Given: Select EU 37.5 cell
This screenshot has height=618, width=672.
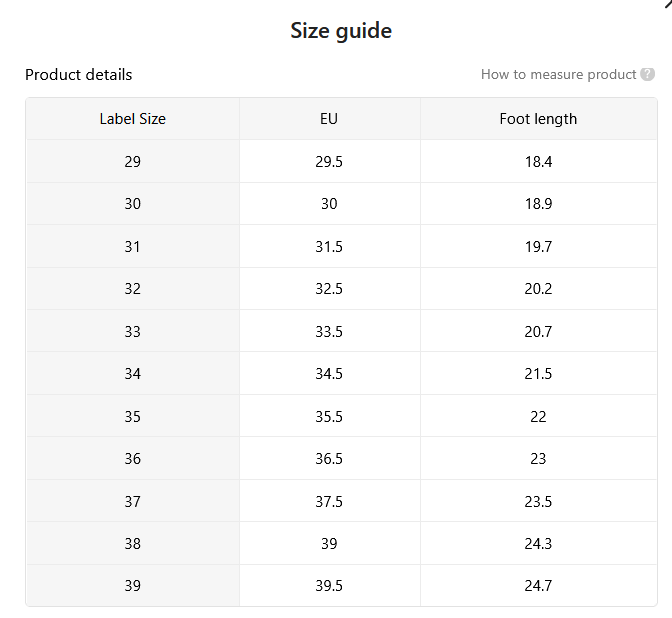Looking at the screenshot, I should pyautogui.click(x=329, y=501).
